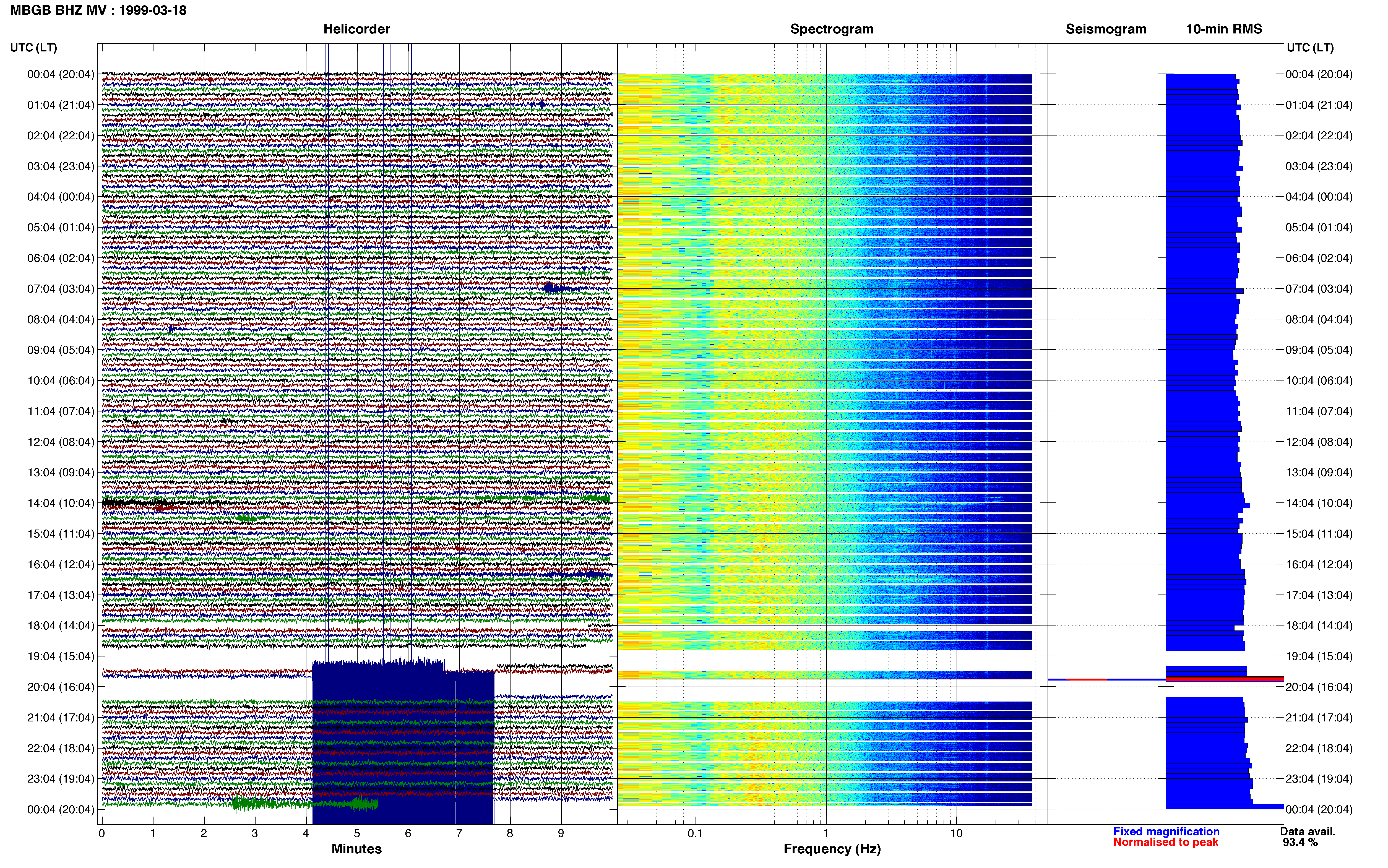Click right-side time label 23:04 (19:04)

pos(1319,778)
